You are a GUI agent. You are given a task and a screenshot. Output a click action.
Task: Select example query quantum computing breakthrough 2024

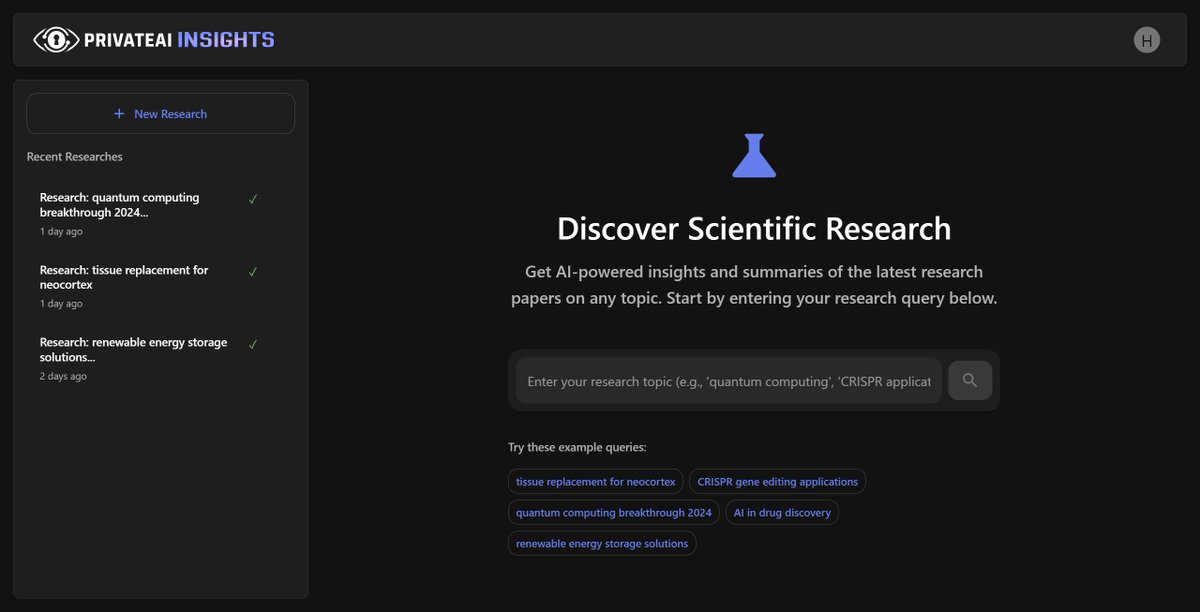(x=614, y=512)
